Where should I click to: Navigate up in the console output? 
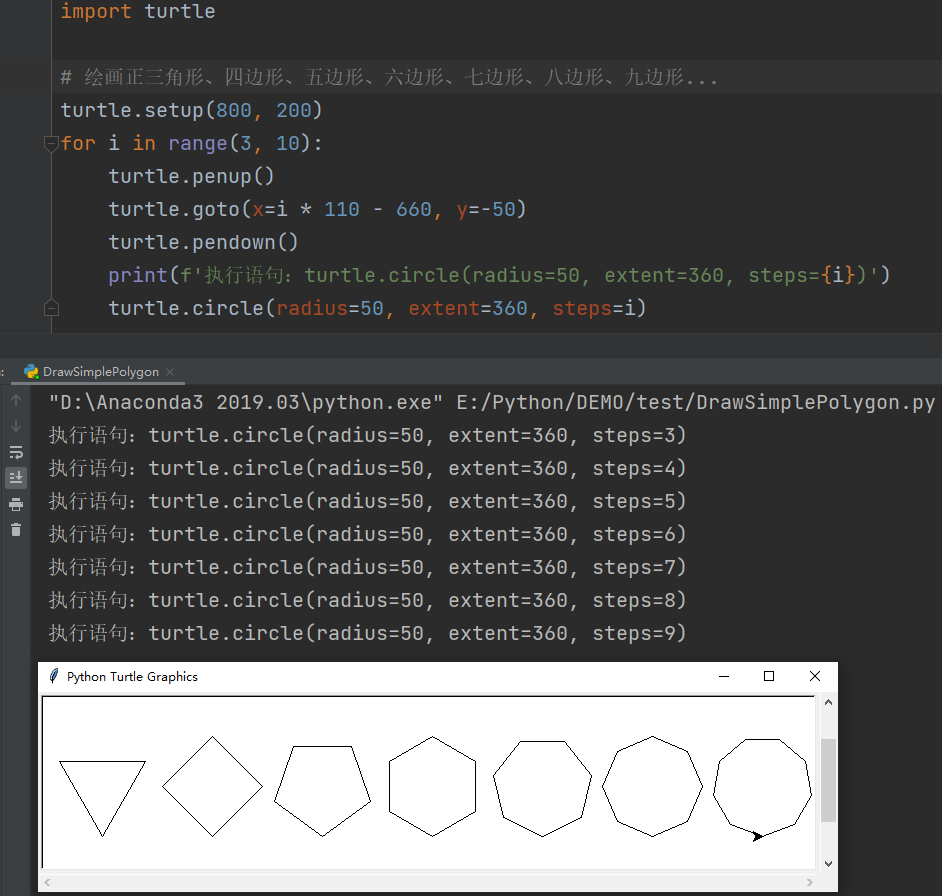15,400
